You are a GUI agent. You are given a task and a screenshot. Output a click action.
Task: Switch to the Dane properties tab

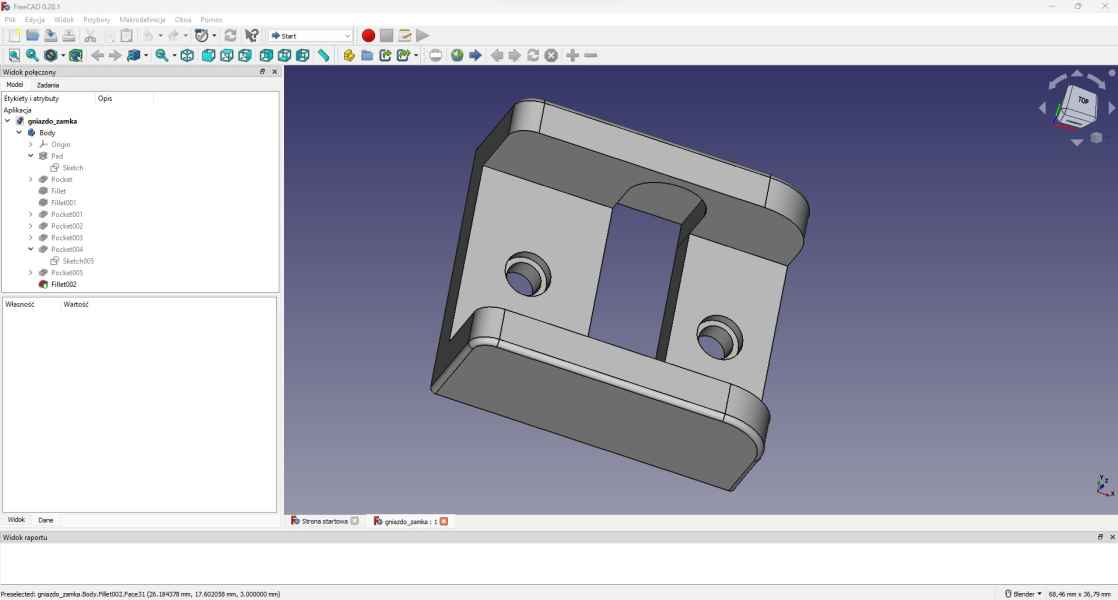pyautogui.click(x=46, y=520)
